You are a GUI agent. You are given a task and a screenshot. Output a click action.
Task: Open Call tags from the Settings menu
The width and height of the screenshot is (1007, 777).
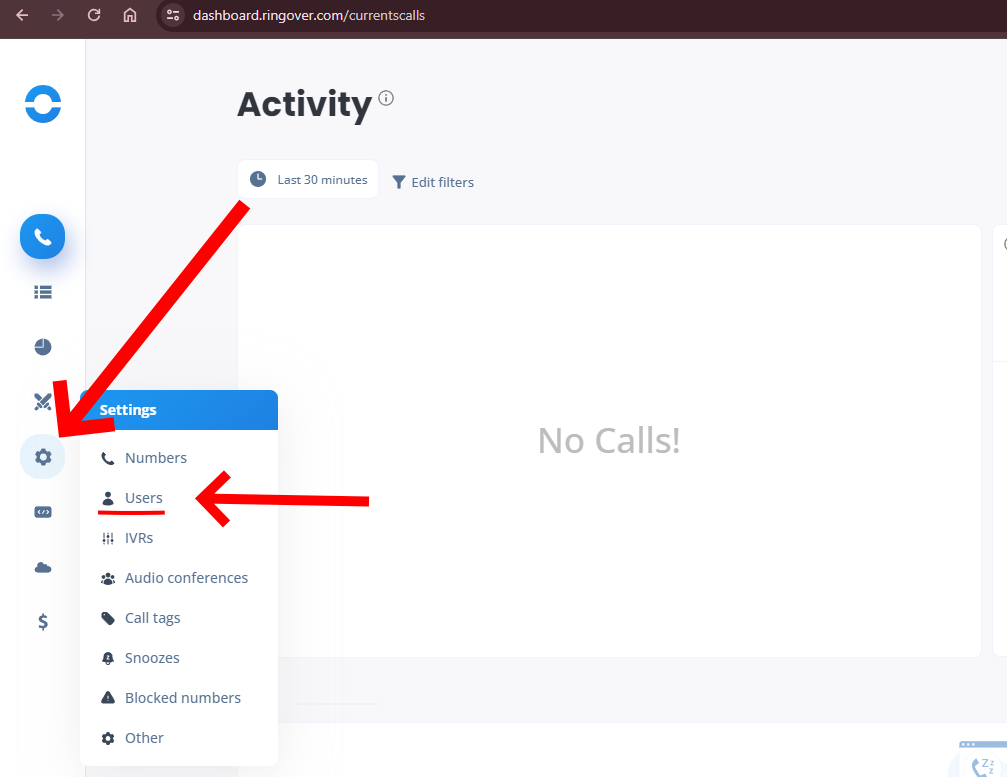(x=152, y=618)
